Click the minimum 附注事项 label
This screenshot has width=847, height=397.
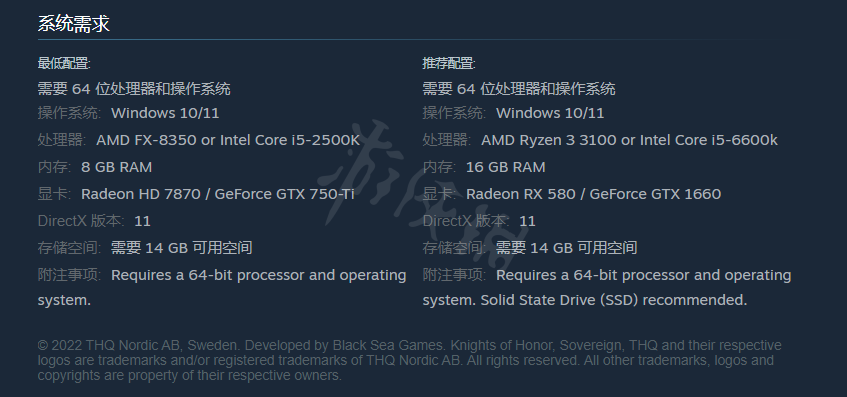tap(69, 275)
